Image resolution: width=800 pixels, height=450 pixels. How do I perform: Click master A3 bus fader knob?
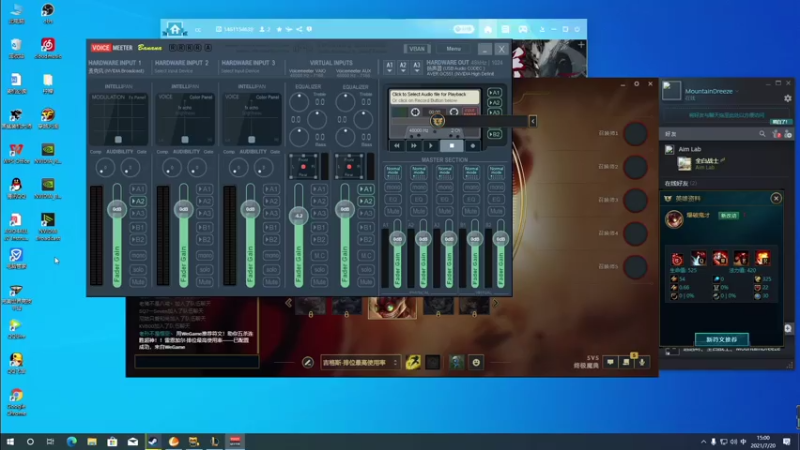click(449, 239)
